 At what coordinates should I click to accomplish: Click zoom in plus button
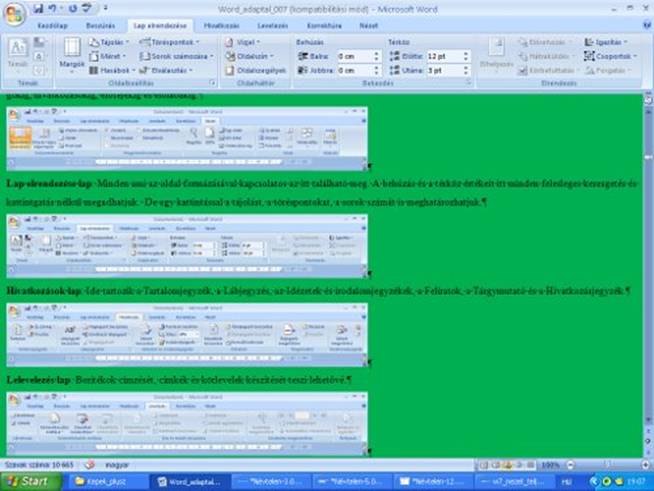[x=645, y=465]
